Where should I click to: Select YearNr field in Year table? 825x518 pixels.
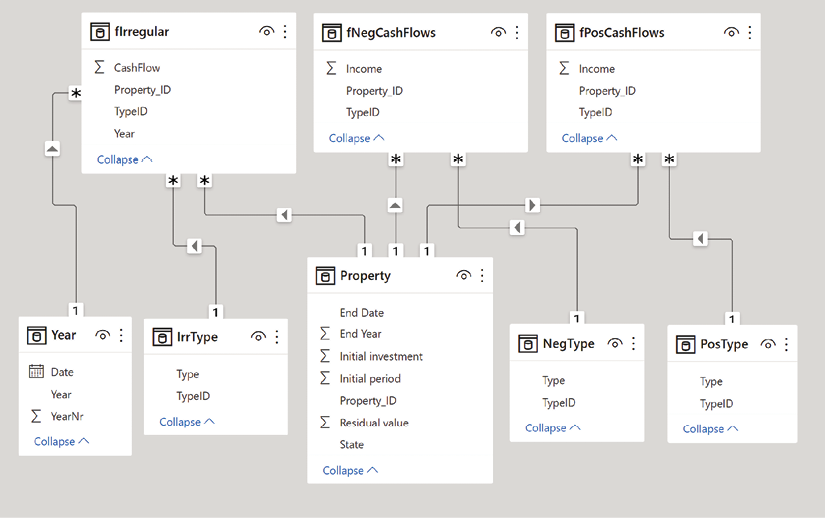67,417
